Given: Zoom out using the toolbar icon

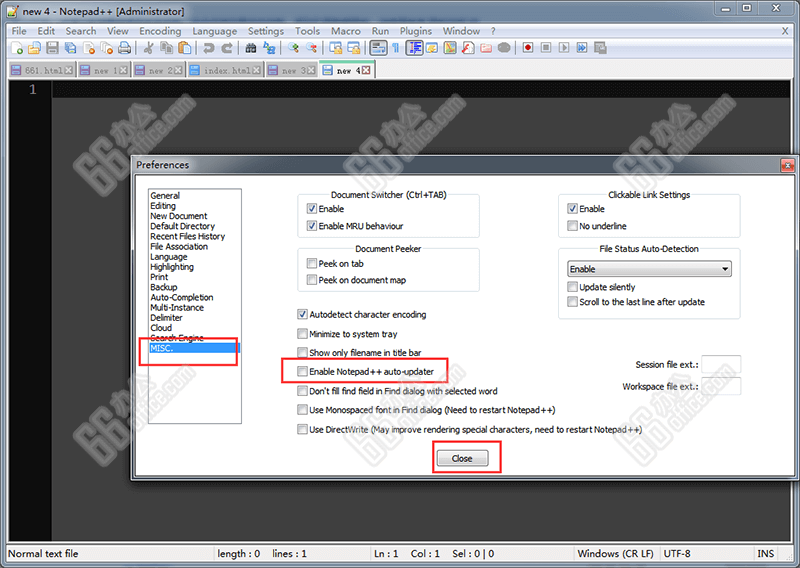Looking at the screenshot, I should pos(311,48).
